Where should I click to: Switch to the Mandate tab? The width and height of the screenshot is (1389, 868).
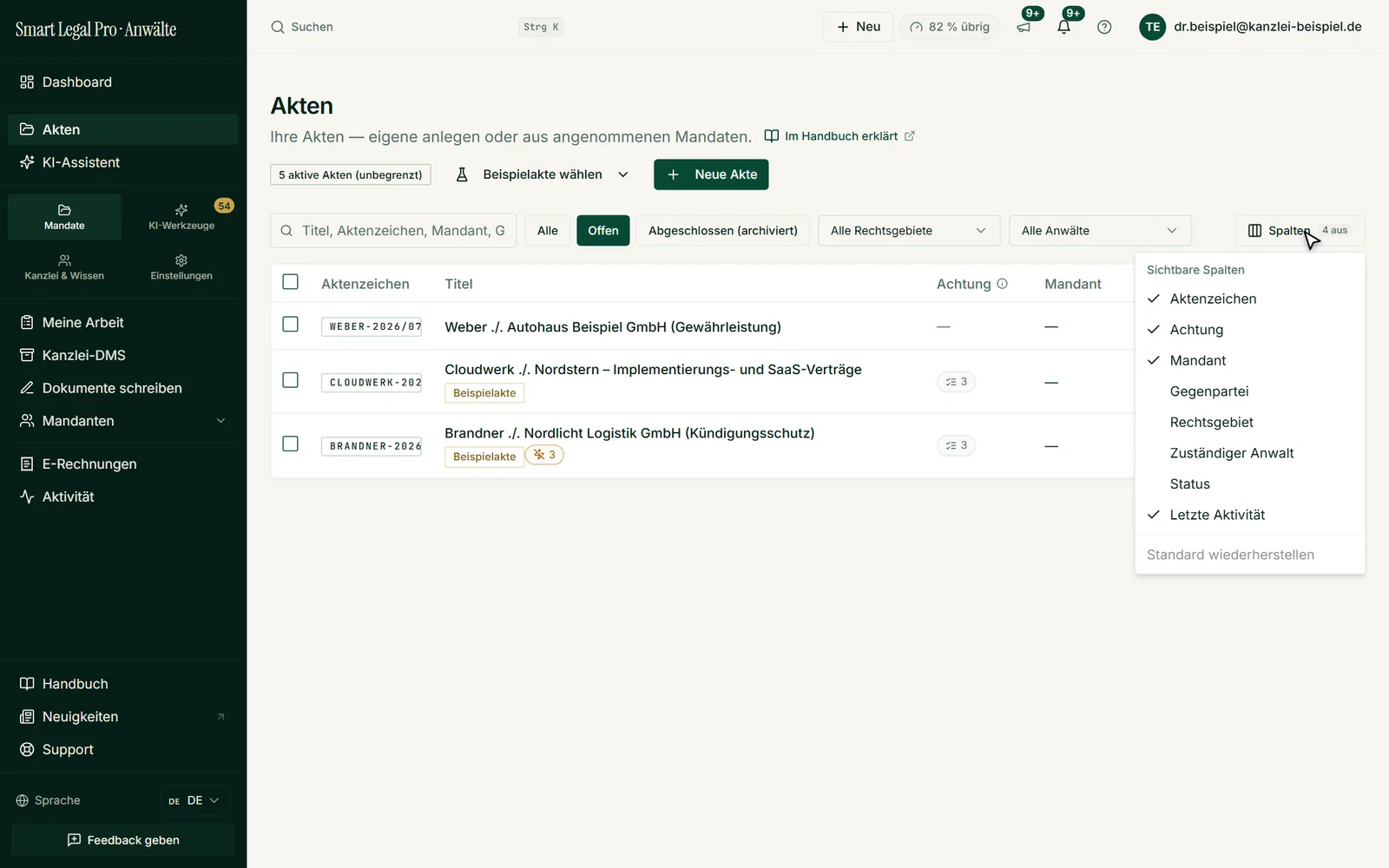[64, 217]
